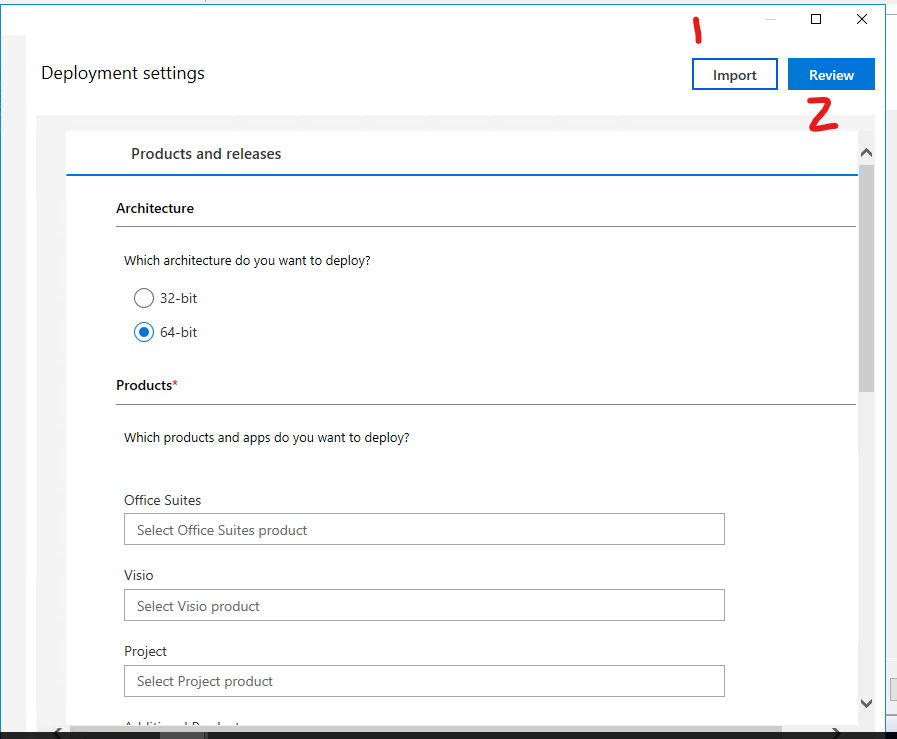Click the Import button
Screen dimensions: 897x739
point(734,75)
